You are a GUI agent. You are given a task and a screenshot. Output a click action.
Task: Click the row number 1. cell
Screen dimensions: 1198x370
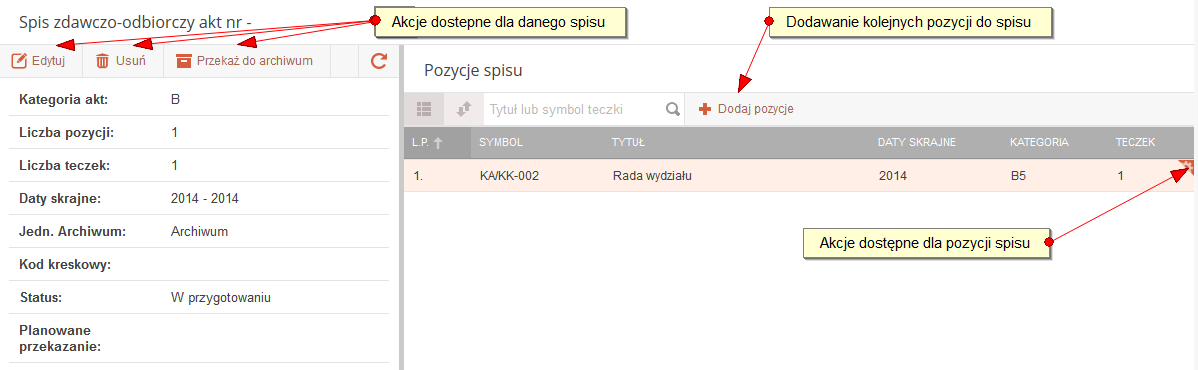[418, 176]
